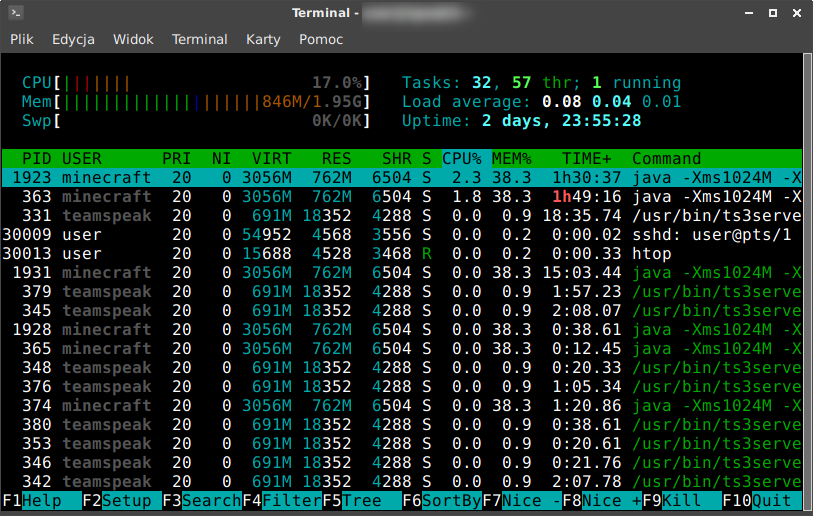The height and width of the screenshot is (516, 813).
Task: Toggle the F5 Tree view
Action: (362, 501)
